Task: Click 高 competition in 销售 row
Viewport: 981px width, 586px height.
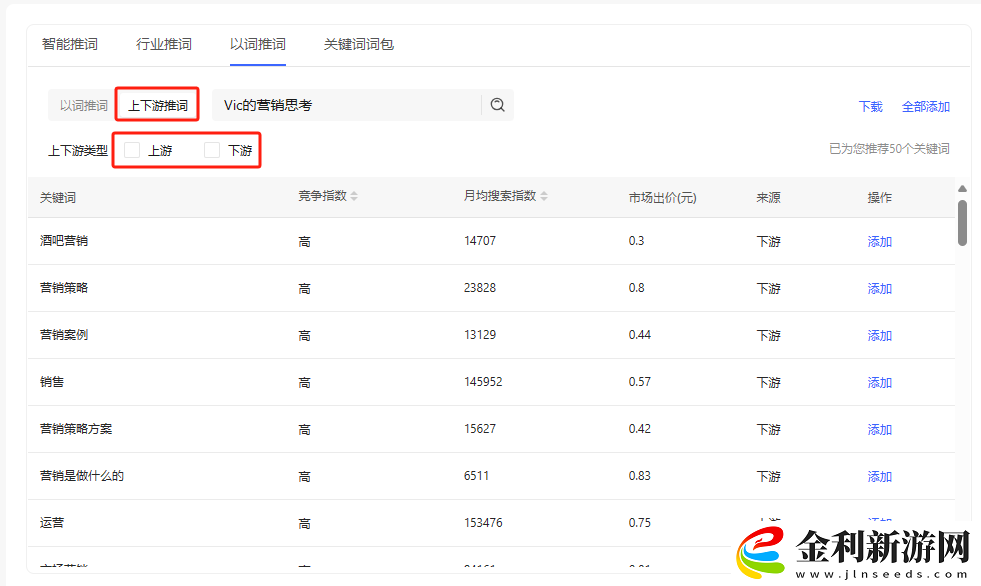Action: click(304, 382)
